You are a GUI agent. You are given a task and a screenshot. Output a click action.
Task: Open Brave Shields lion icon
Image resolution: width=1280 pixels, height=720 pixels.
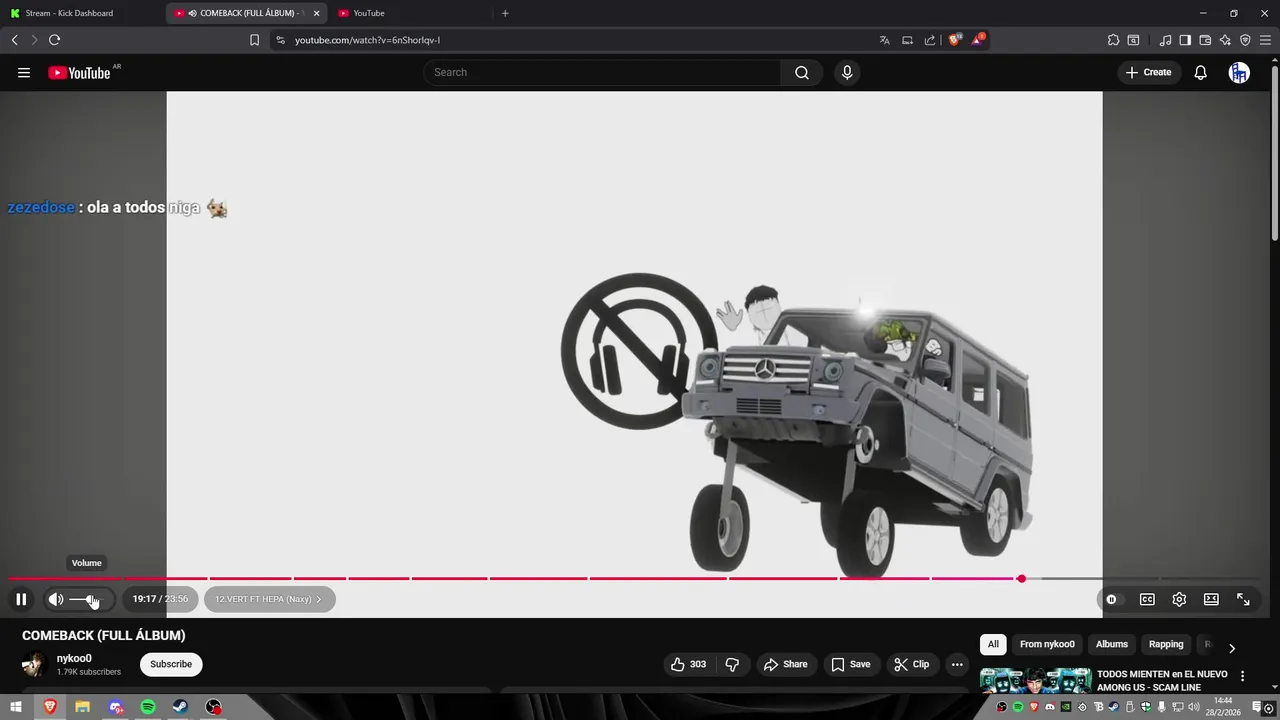(955, 40)
